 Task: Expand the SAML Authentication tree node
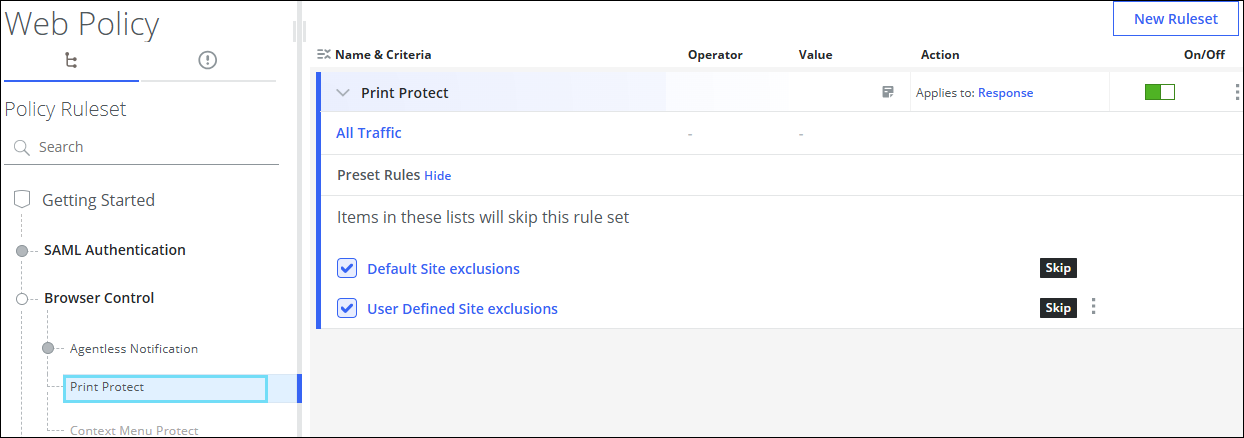click(22, 250)
